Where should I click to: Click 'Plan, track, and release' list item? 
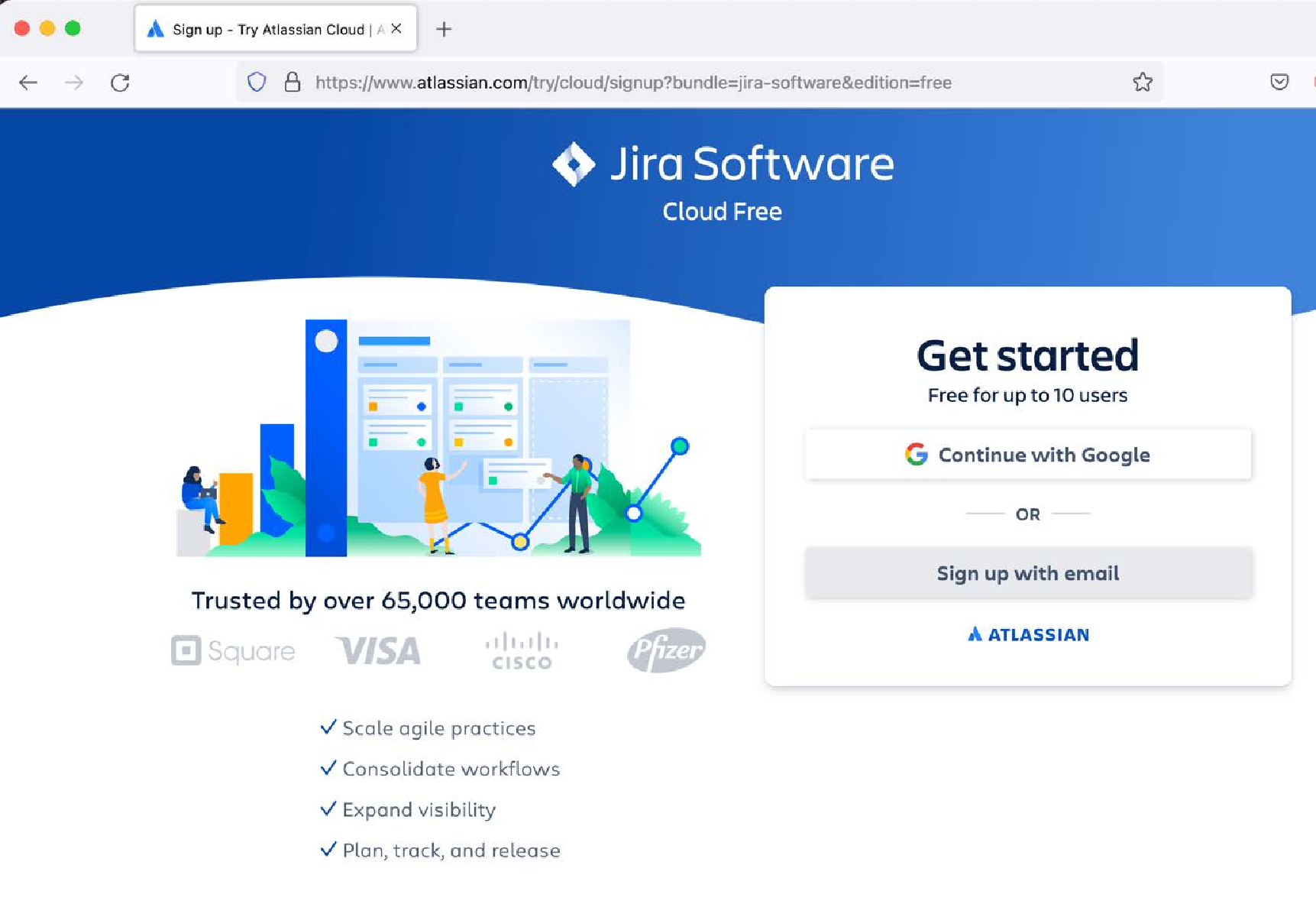point(451,851)
